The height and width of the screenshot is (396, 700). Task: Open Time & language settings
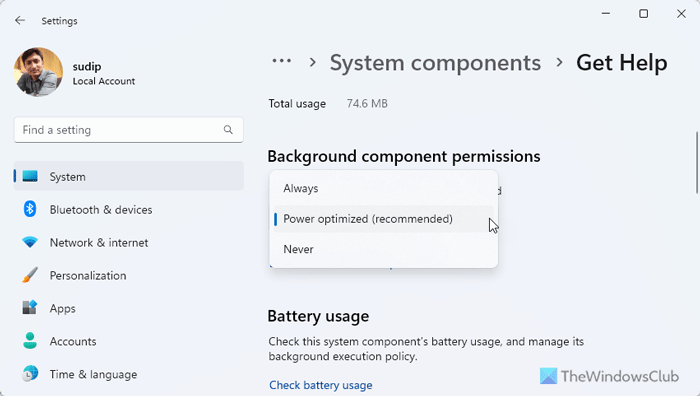129,374
